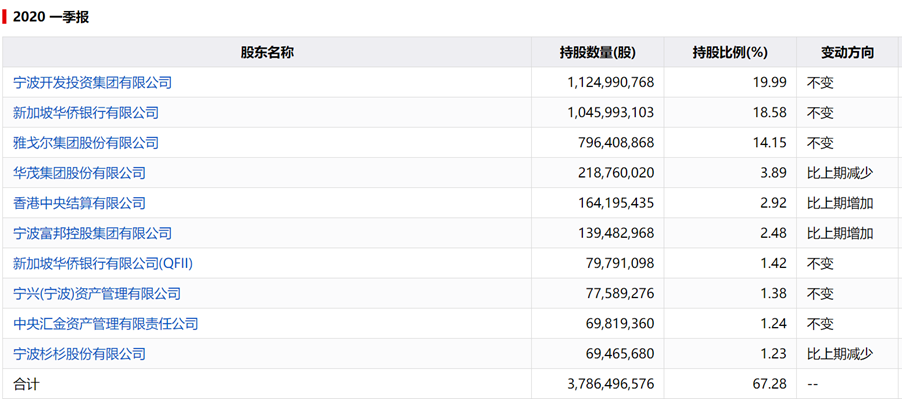Screen dimensions: 902x399
Task: Select percentage value 1.42
Action: pos(775,263)
